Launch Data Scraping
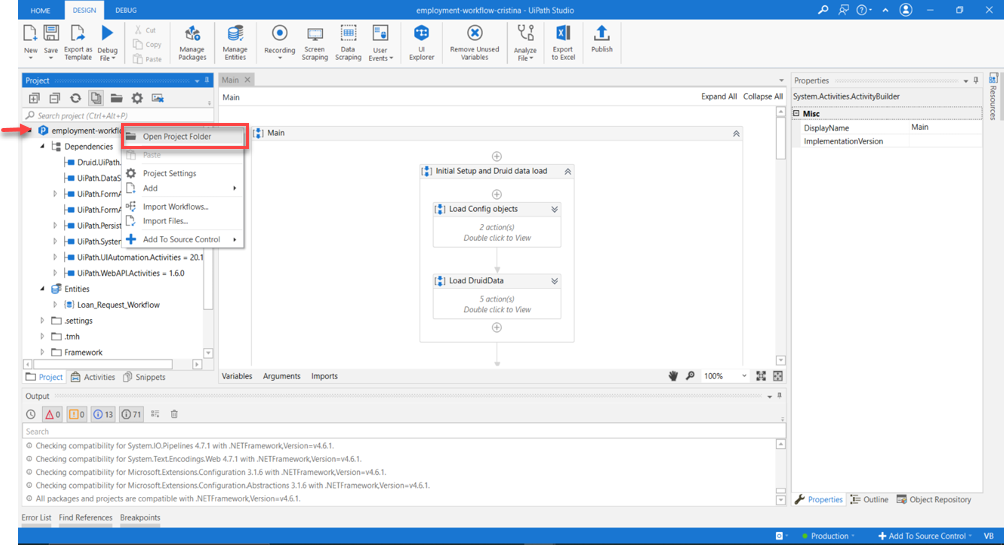The height and width of the screenshot is (545, 1005). [348, 43]
